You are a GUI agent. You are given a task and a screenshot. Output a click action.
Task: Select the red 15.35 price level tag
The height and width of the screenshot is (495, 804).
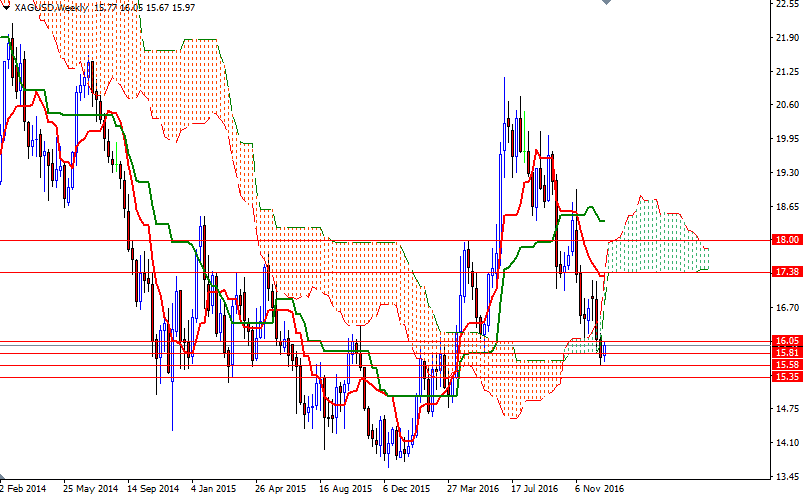coord(787,377)
